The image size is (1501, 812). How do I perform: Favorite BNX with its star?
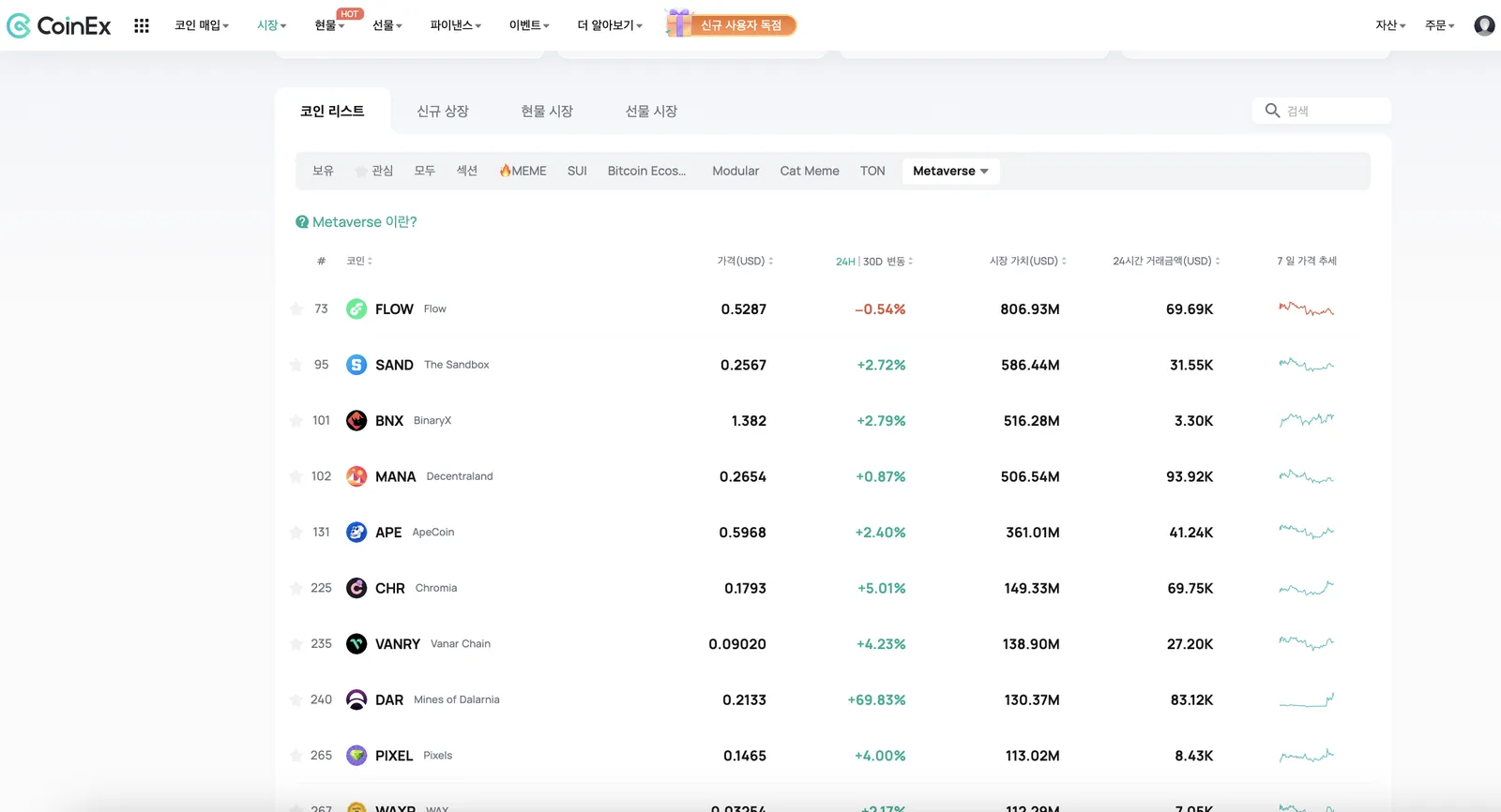pyautogui.click(x=296, y=420)
